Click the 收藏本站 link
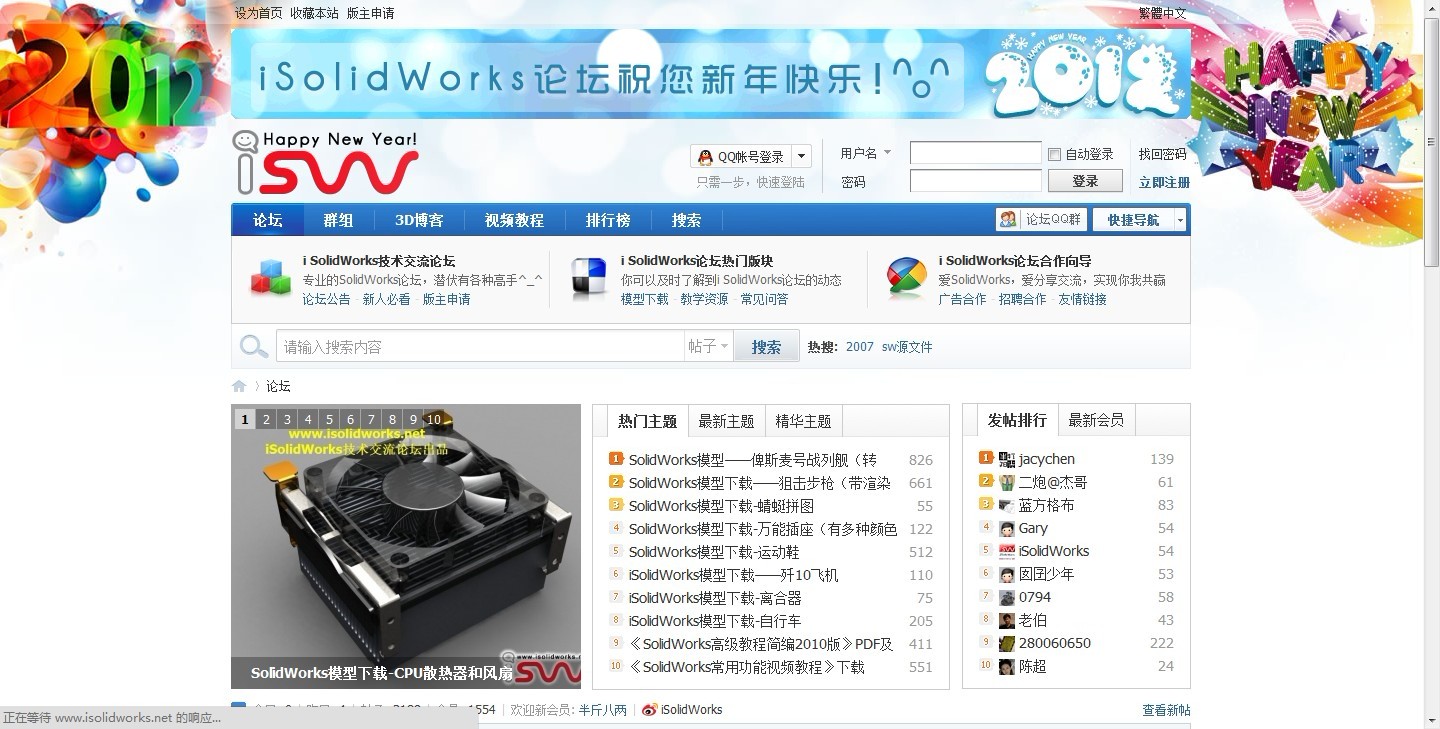This screenshot has height=729, width=1440. [x=314, y=13]
